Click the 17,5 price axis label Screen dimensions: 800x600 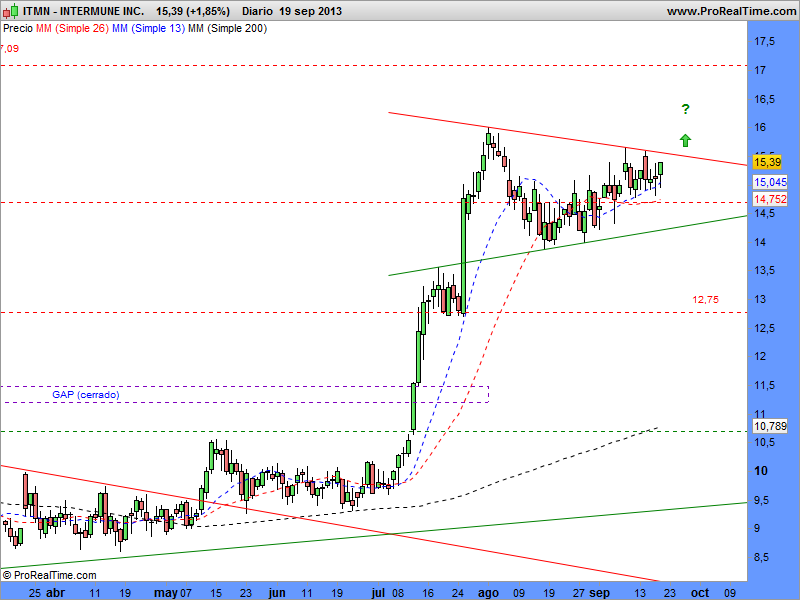point(764,41)
